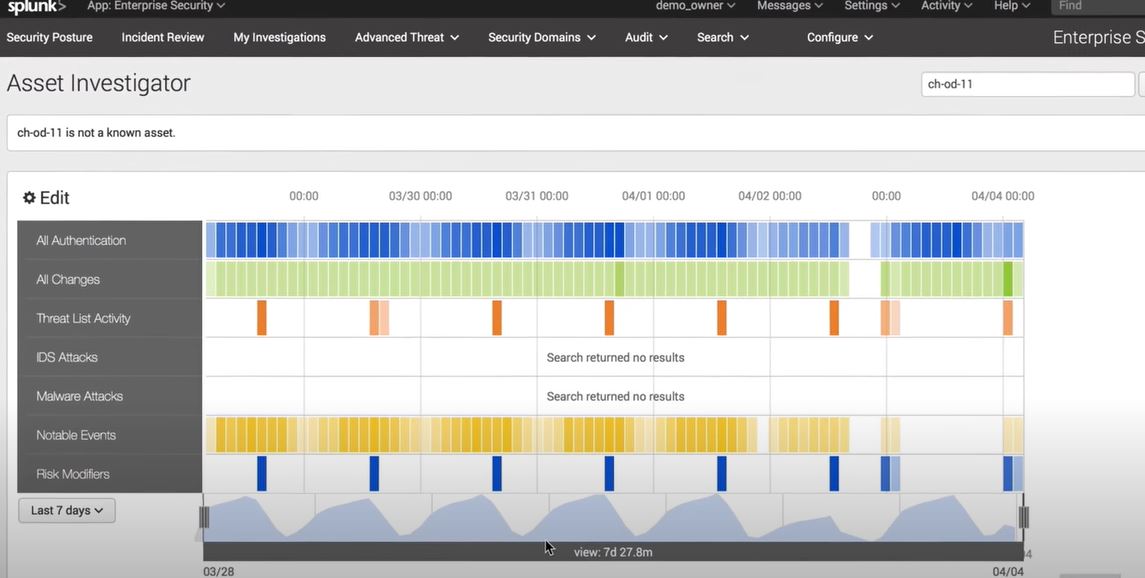Click the right timeline range handle

[1024, 517]
